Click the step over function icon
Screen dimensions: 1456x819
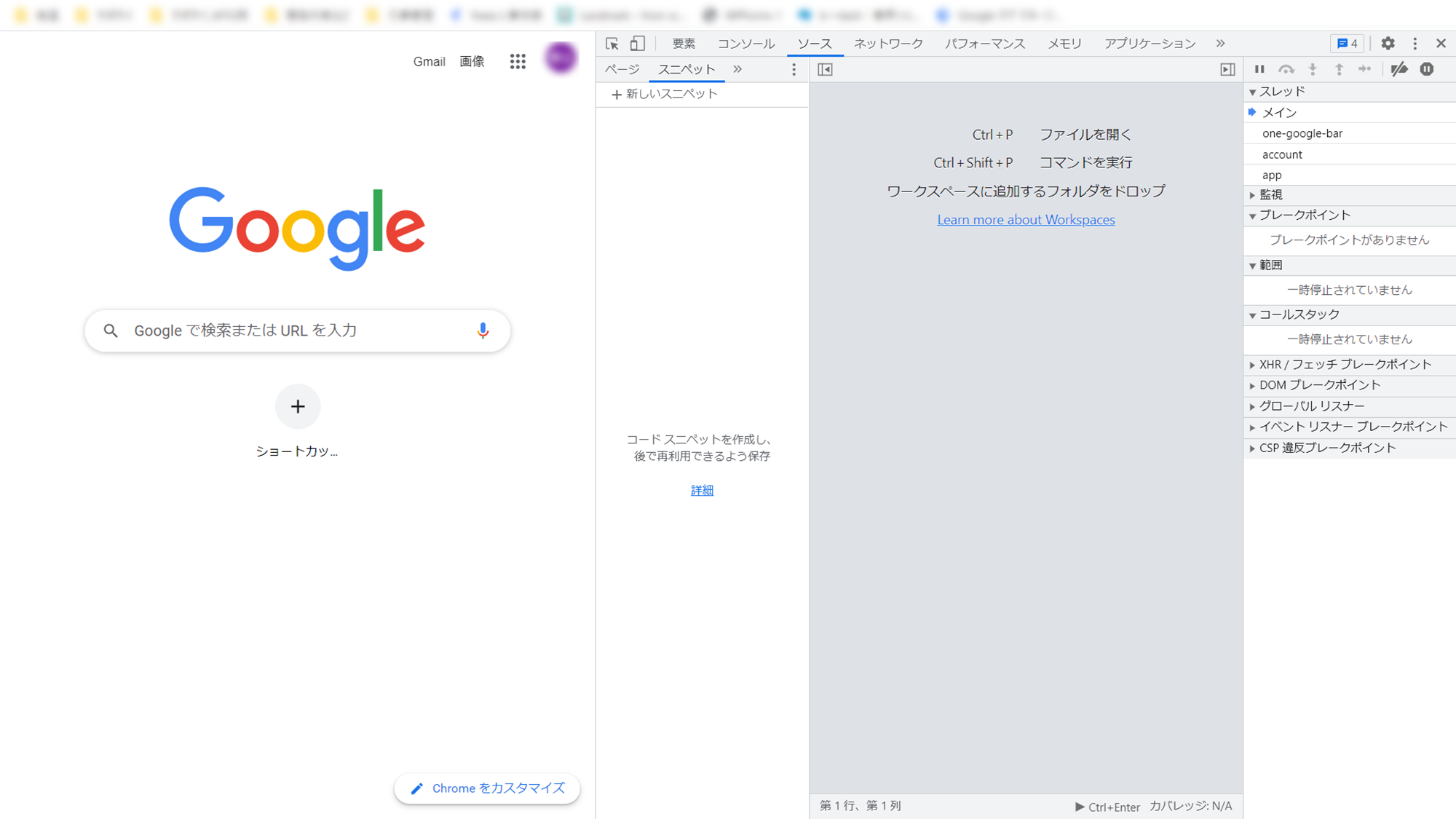[x=1286, y=69]
